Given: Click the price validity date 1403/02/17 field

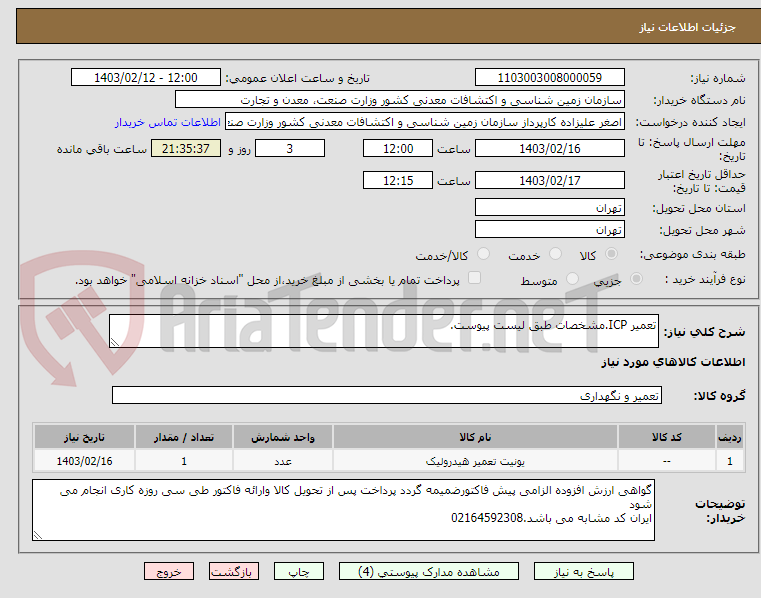Looking at the screenshot, I should click(549, 181).
